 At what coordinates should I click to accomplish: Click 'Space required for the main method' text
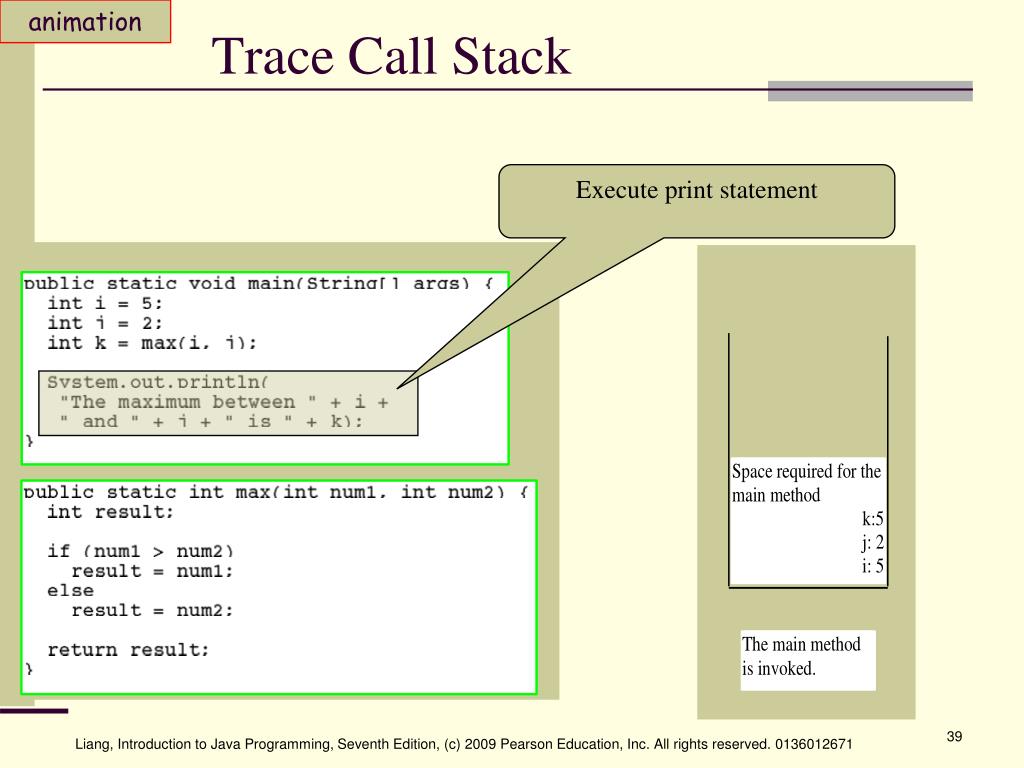tap(806, 483)
